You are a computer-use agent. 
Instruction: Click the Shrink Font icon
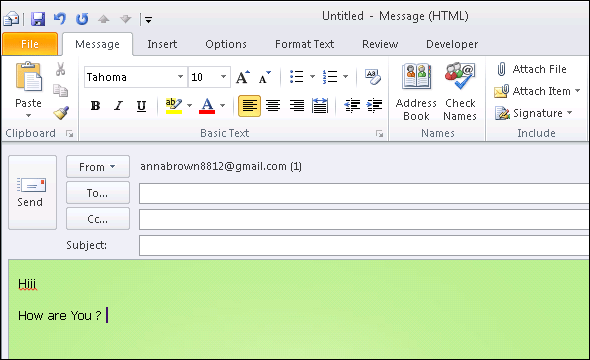click(265, 77)
